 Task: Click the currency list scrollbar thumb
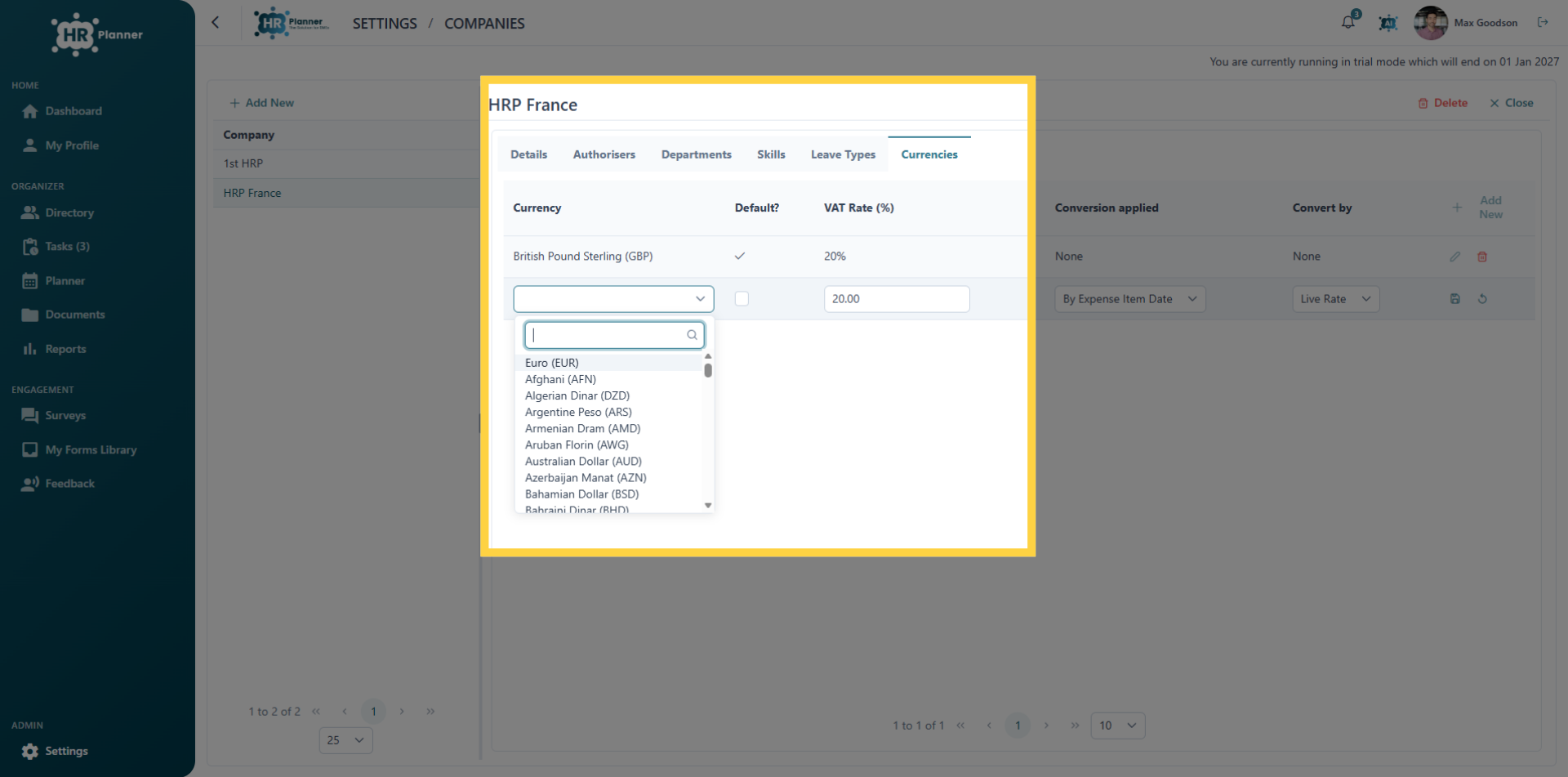click(708, 370)
